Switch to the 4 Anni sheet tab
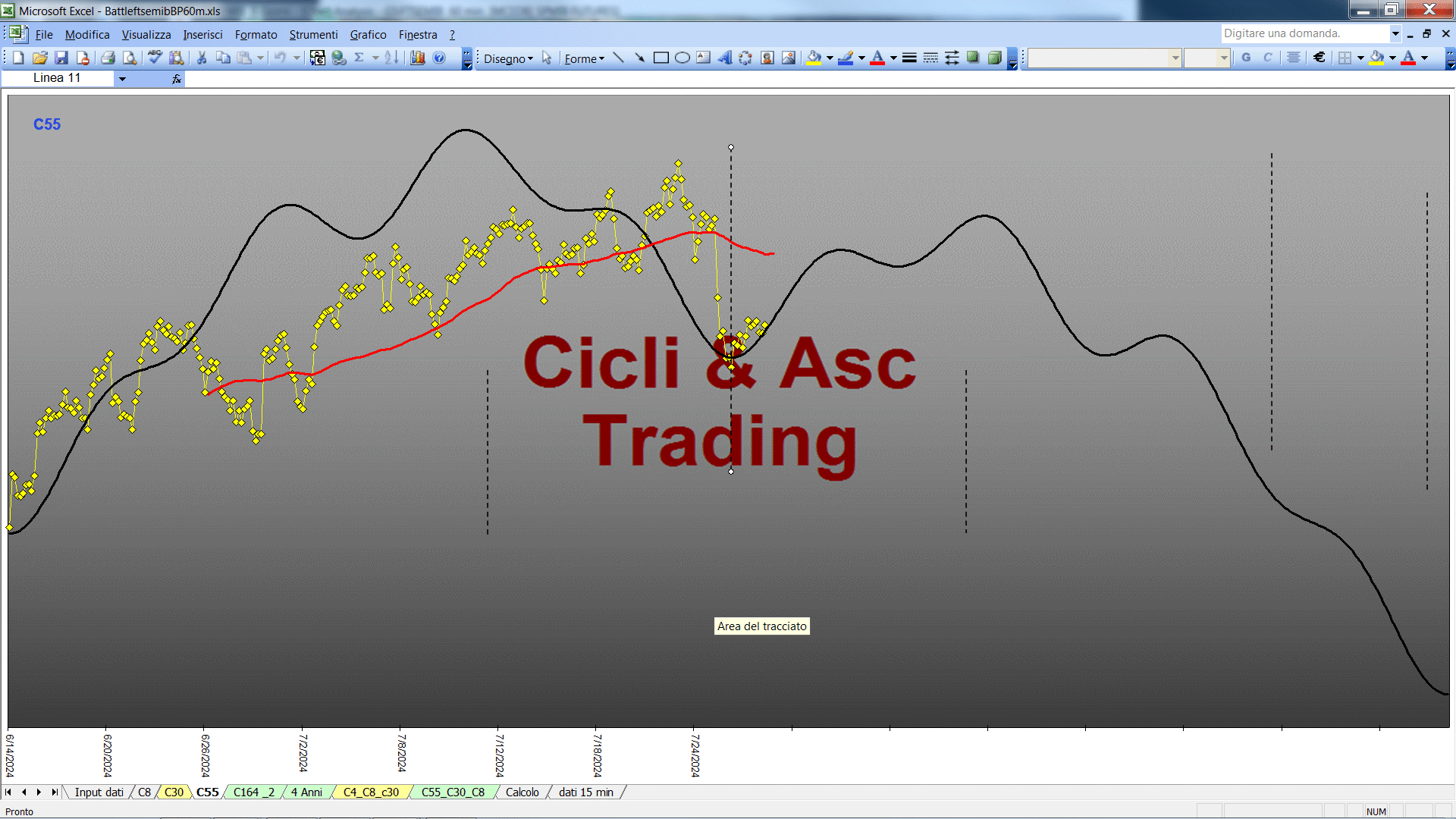This screenshot has width=1456, height=819. 306,792
